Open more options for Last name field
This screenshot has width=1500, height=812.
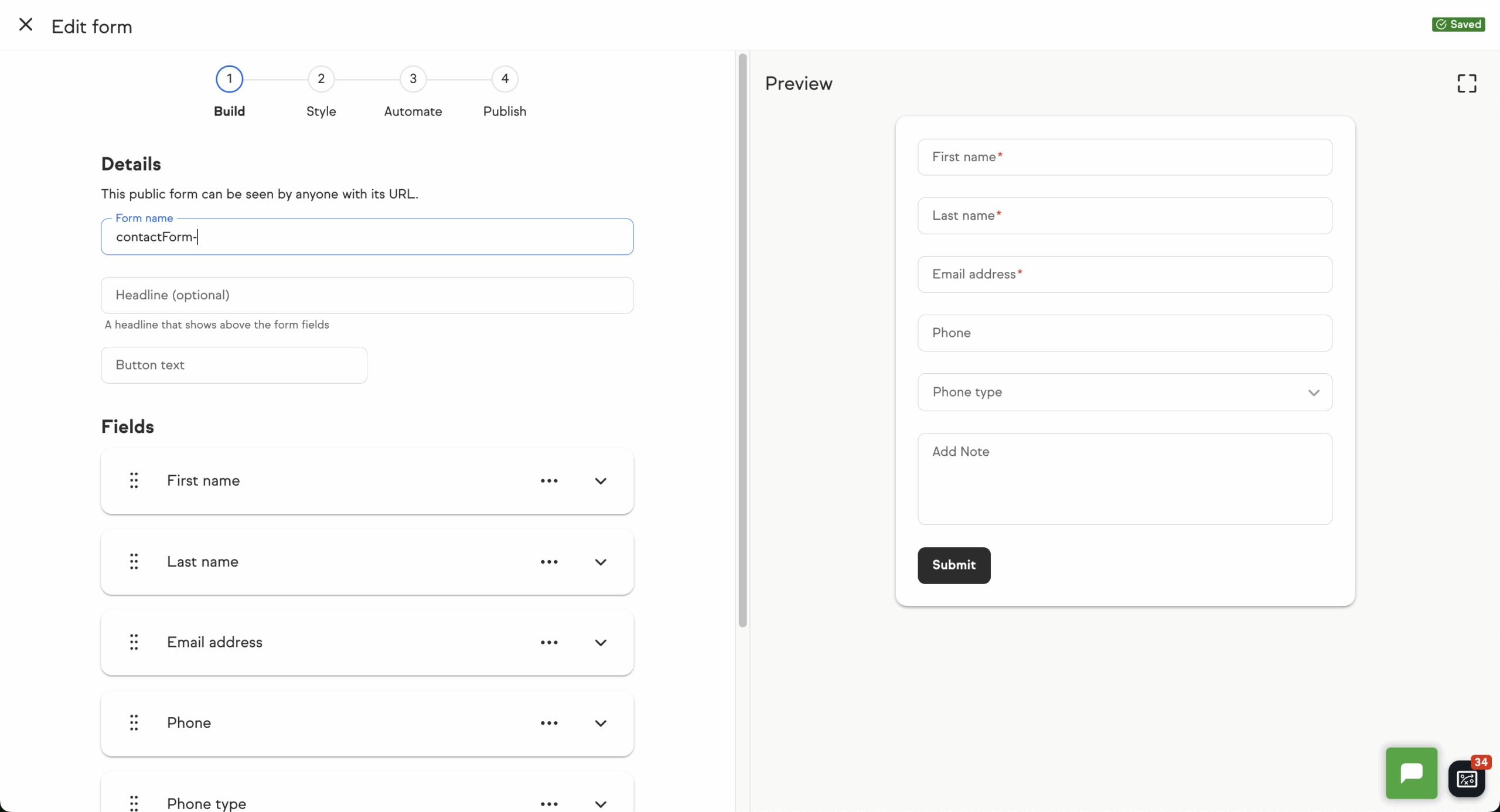549,561
